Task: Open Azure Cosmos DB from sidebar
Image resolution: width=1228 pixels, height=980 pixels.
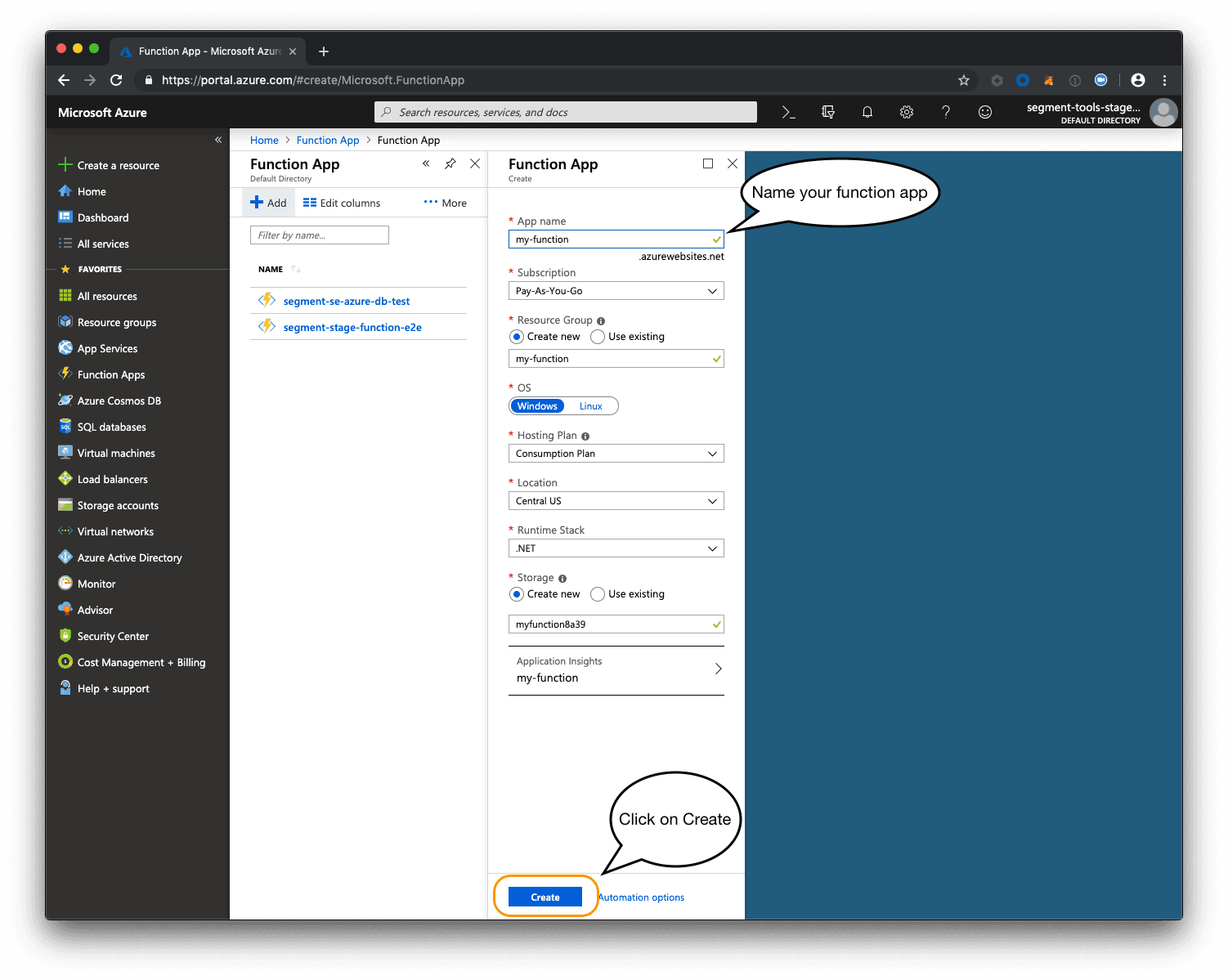Action: pyautogui.click(x=119, y=401)
